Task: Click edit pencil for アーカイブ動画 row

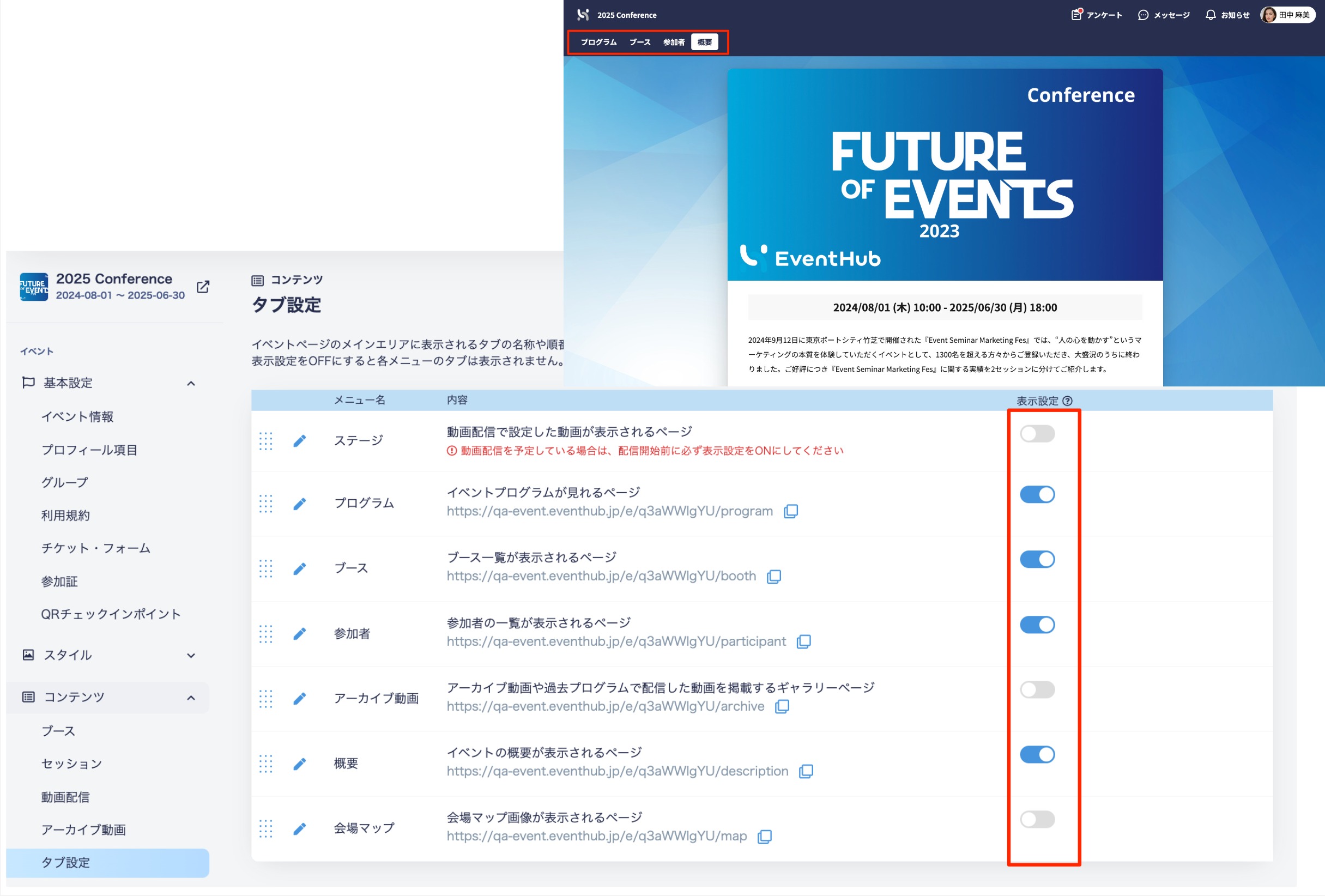Action: click(299, 699)
